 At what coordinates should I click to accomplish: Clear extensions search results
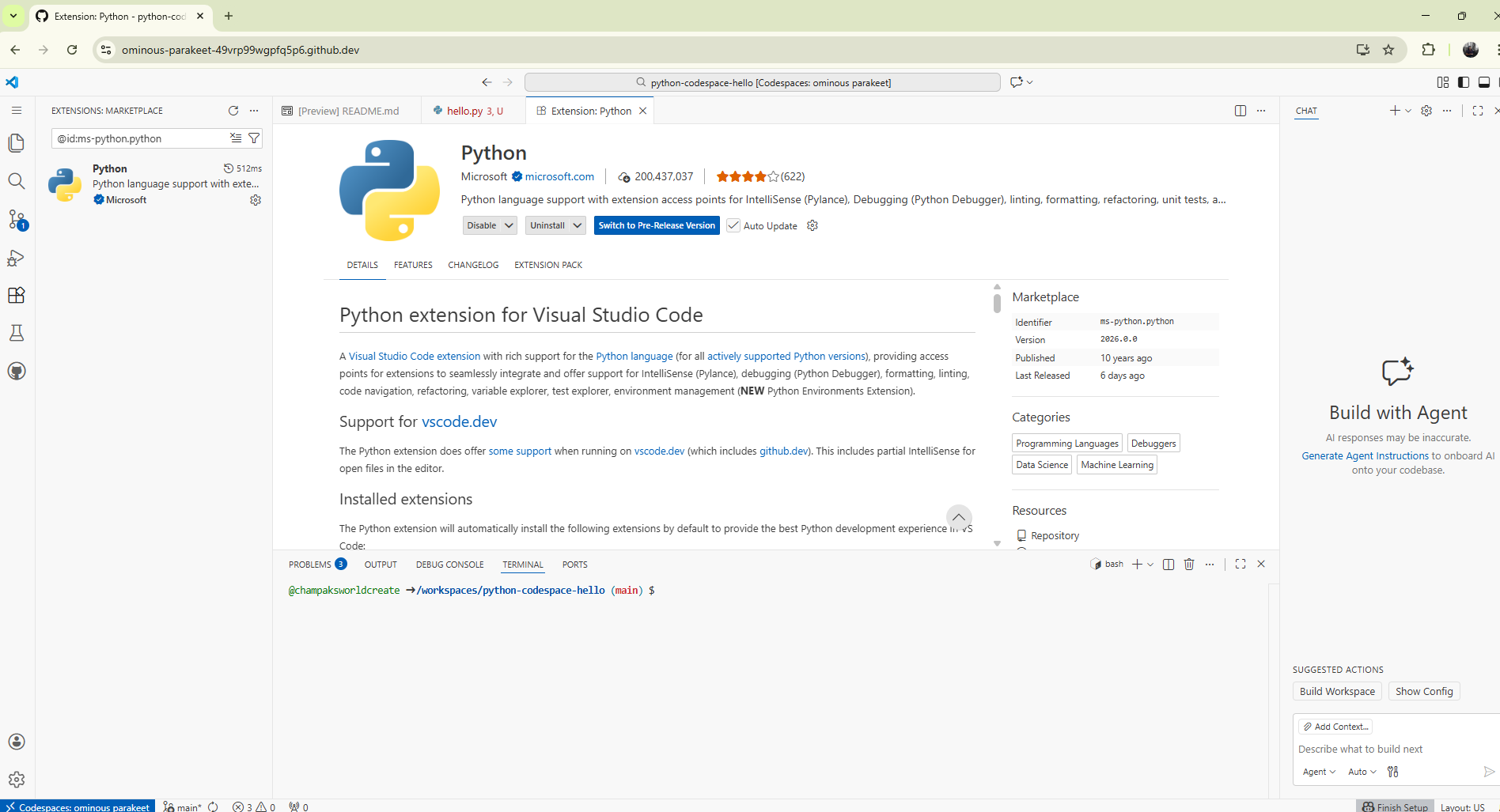coord(236,138)
